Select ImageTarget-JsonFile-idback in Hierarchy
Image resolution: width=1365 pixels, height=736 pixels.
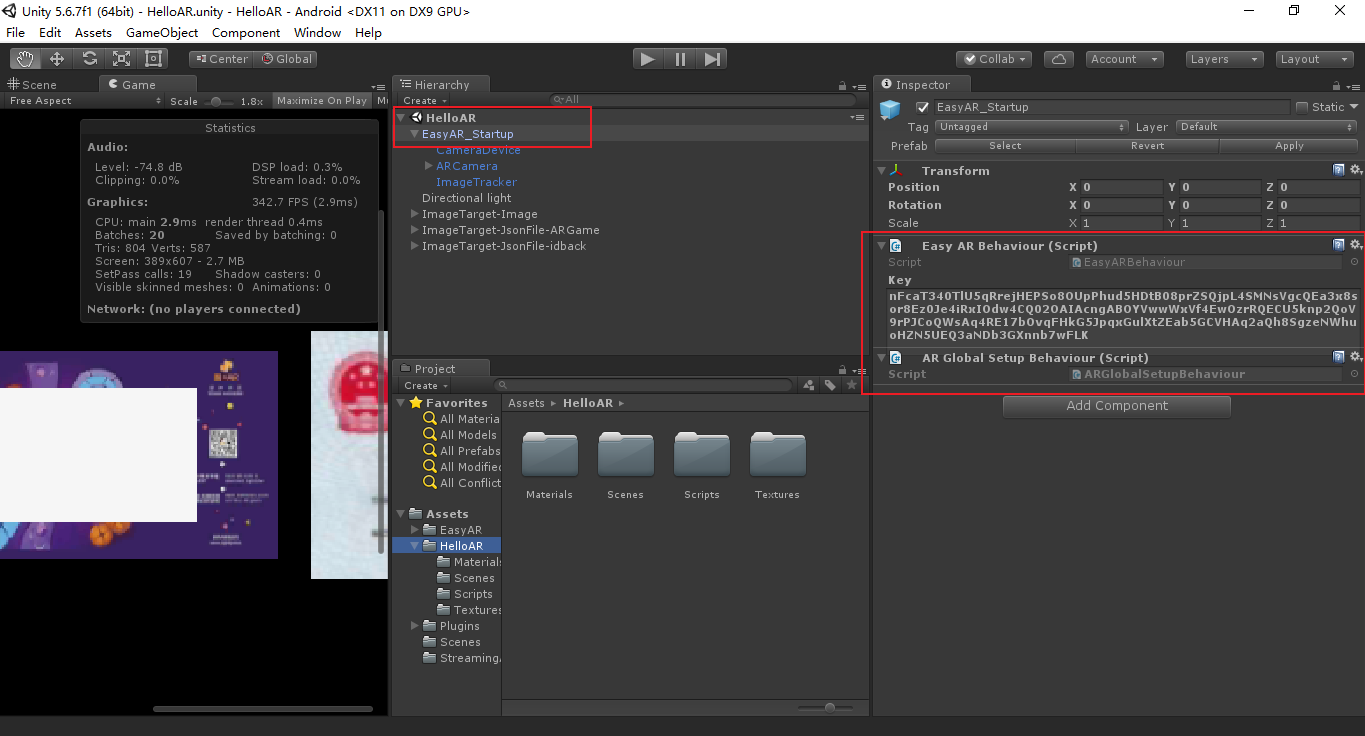(x=504, y=246)
